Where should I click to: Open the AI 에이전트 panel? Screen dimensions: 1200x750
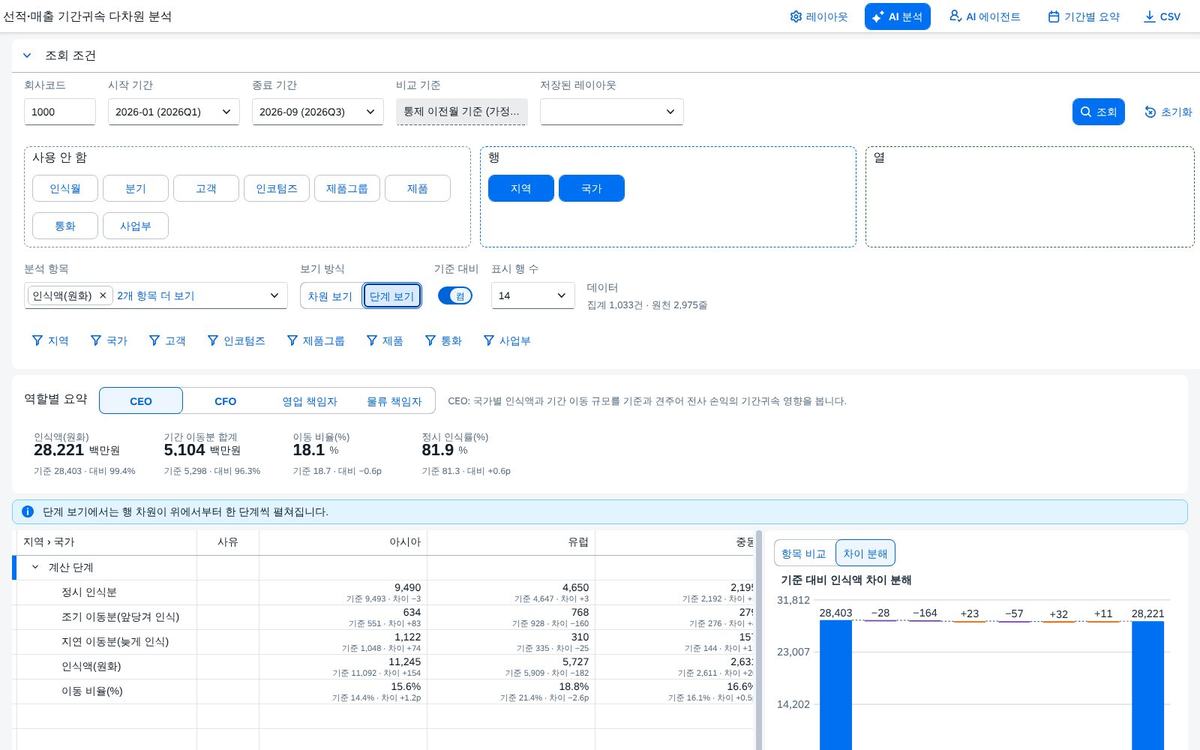pos(984,17)
